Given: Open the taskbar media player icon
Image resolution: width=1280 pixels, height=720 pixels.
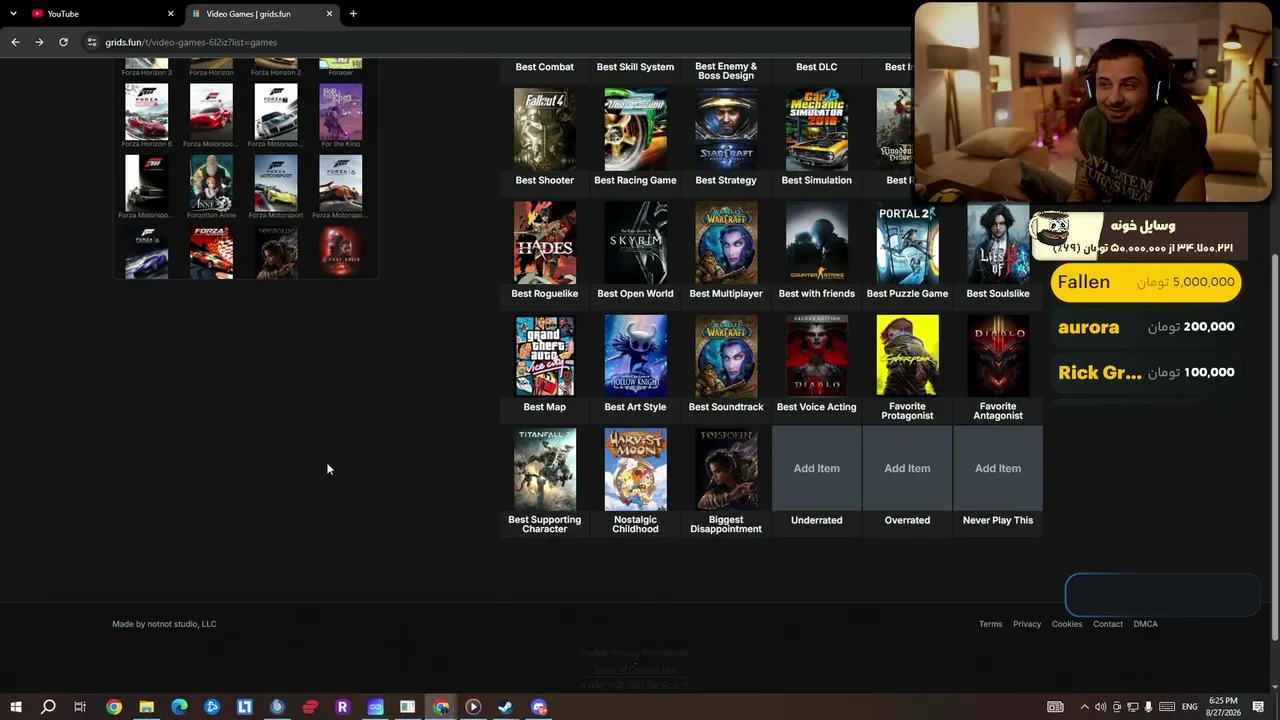Looking at the screenshot, I should coord(473,707).
